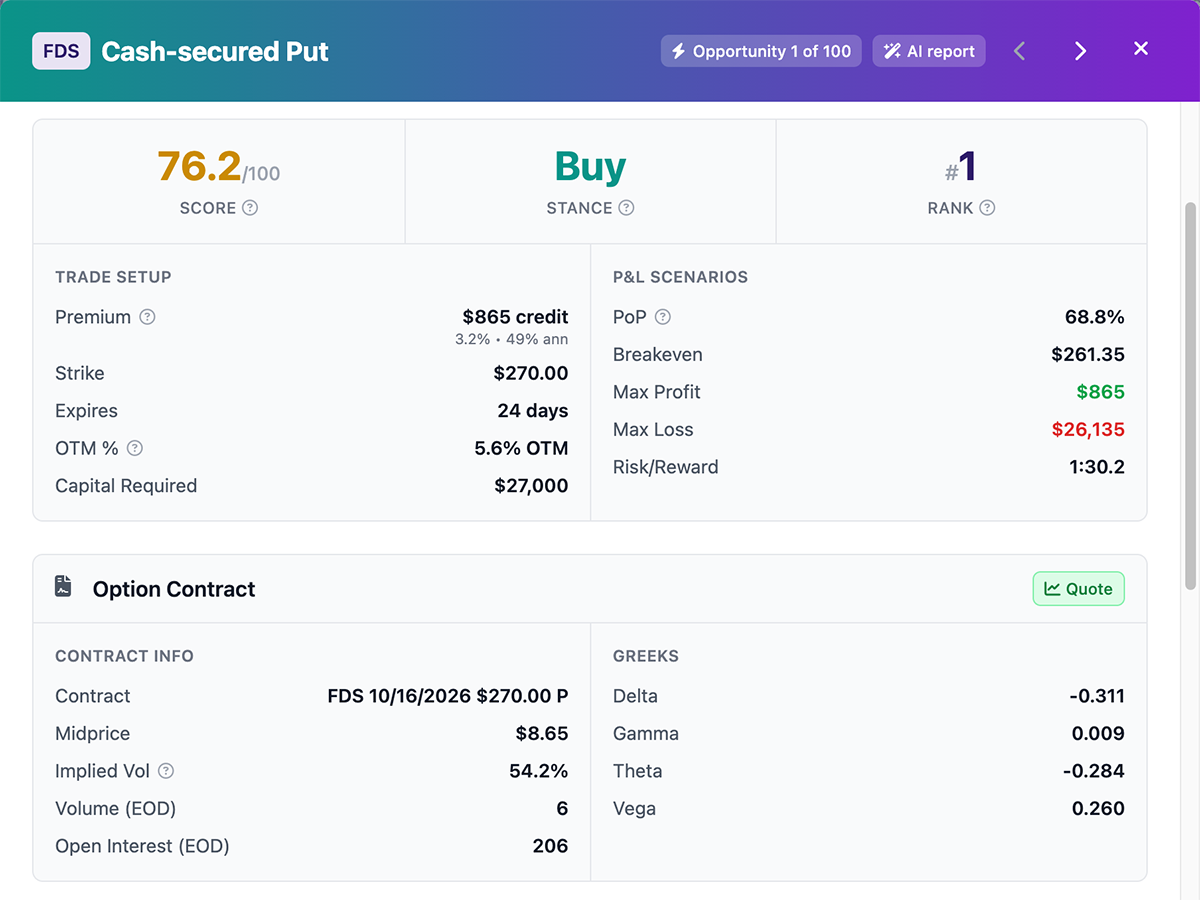
Task: Select the 76.2 score value
Action: click(x=199, y=167)
